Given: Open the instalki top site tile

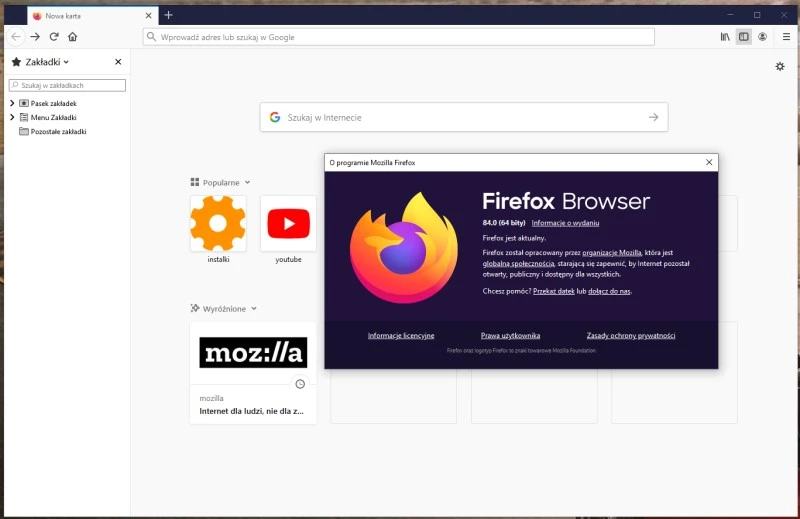Looking at the screenshot, I should tap(218, 224).
